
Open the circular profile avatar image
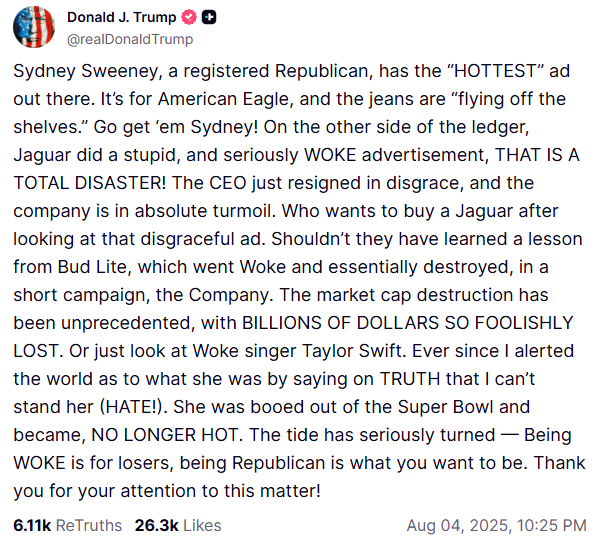[x=34, y=27]
